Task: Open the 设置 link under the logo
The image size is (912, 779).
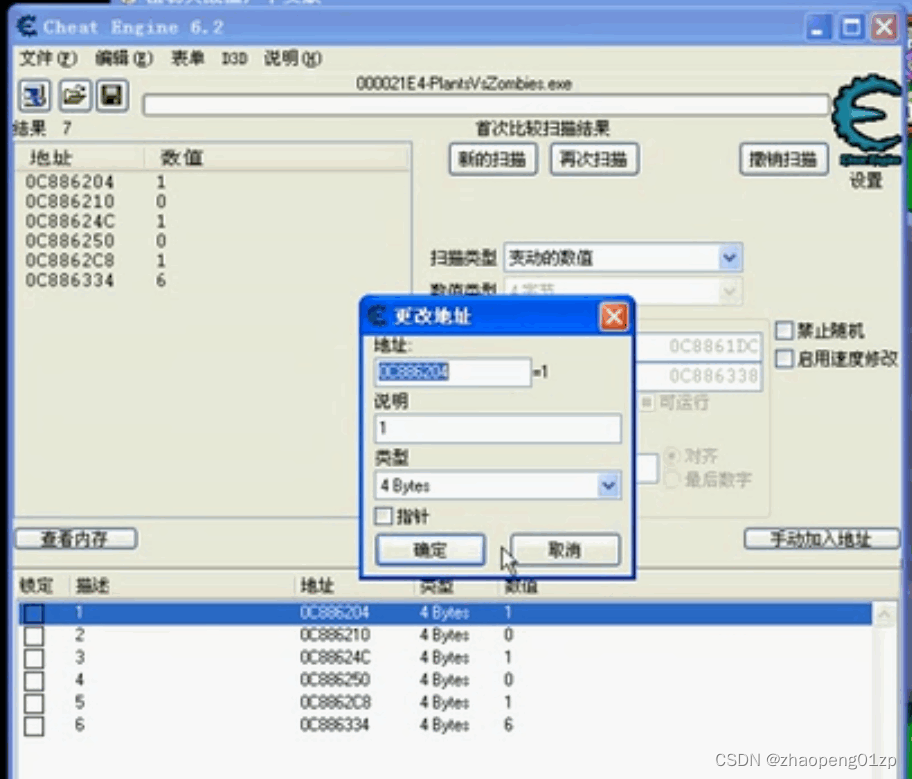Action: click(x=867, y=180)
